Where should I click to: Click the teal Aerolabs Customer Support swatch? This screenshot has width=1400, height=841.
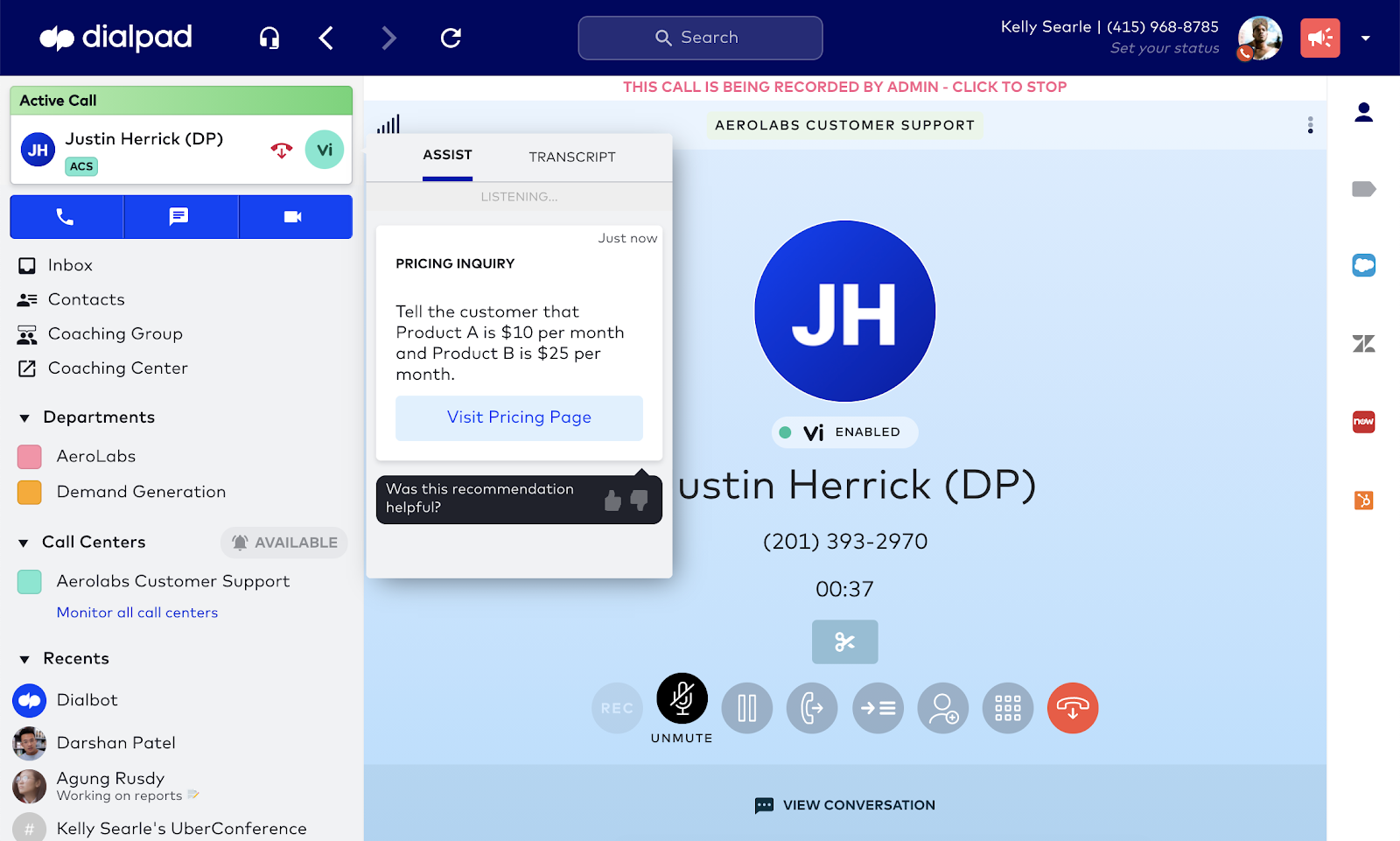[30, 582]
